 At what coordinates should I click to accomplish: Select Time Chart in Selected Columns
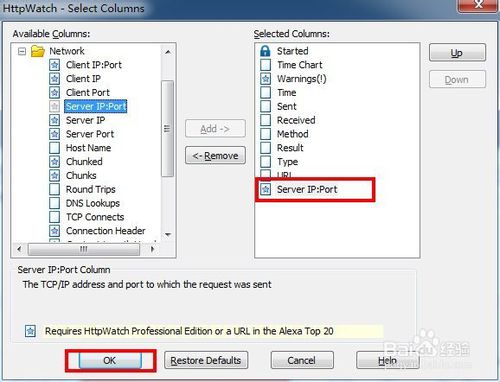300,65
